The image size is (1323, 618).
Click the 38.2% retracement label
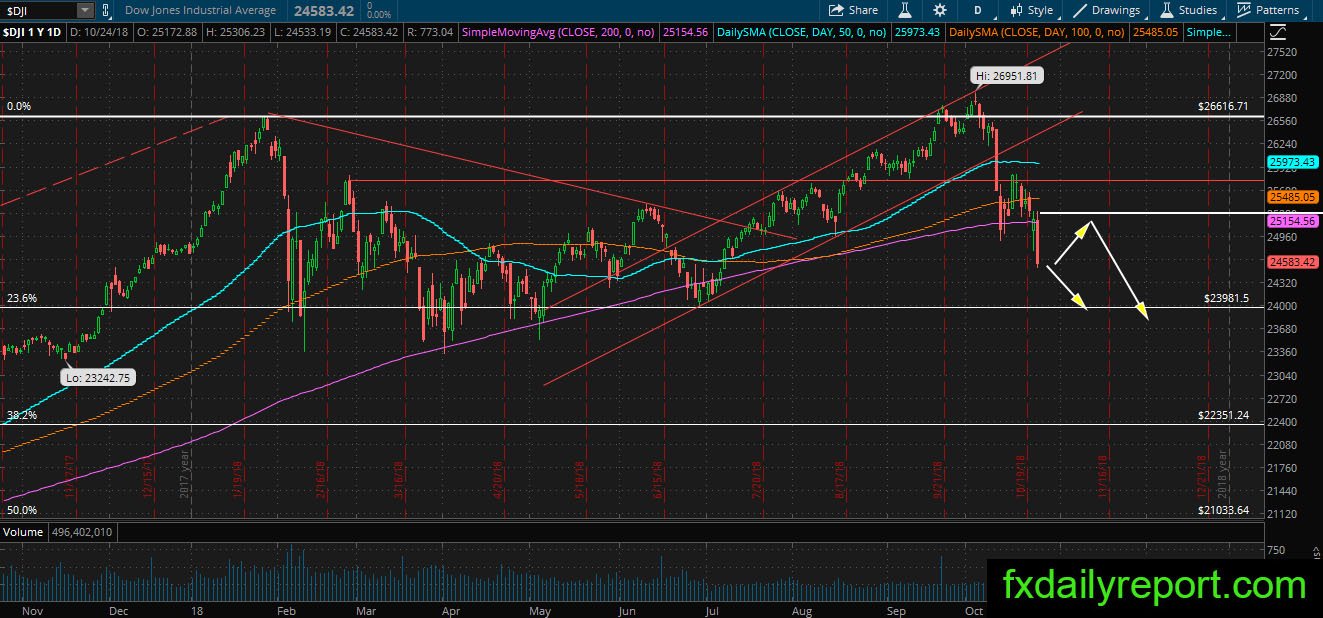click(x=20, y=415)
